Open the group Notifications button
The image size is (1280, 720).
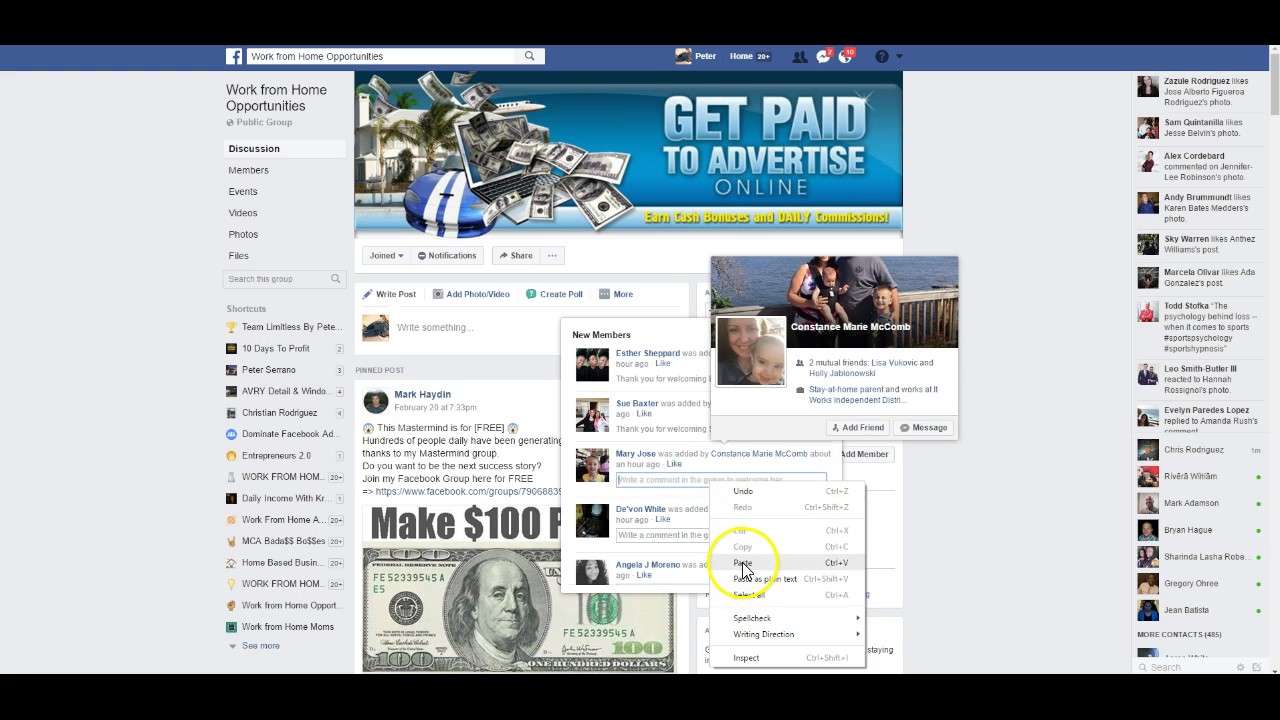(x=447, y=256)
